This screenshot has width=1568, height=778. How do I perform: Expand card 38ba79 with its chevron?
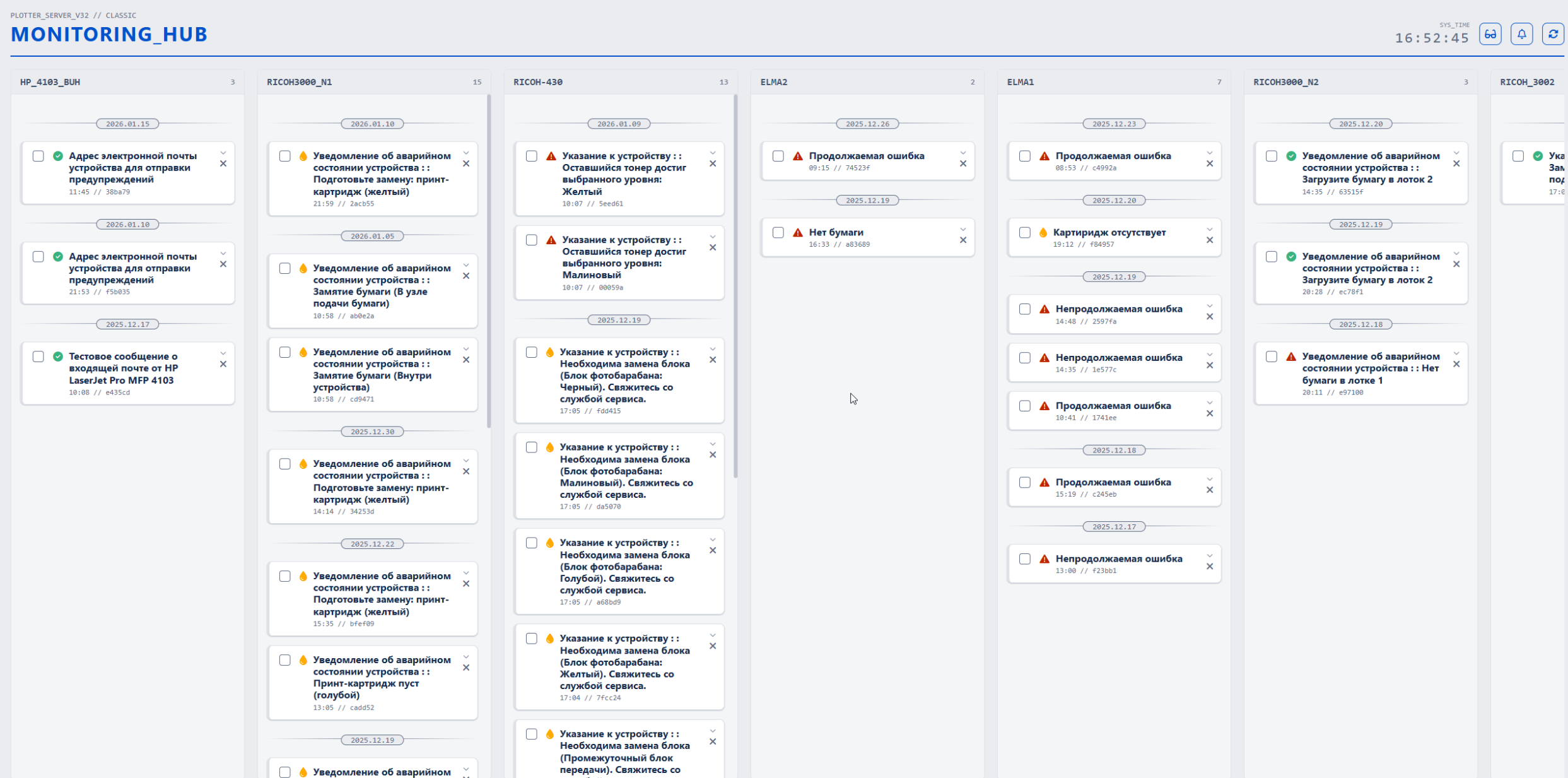(x=223, y=153)
